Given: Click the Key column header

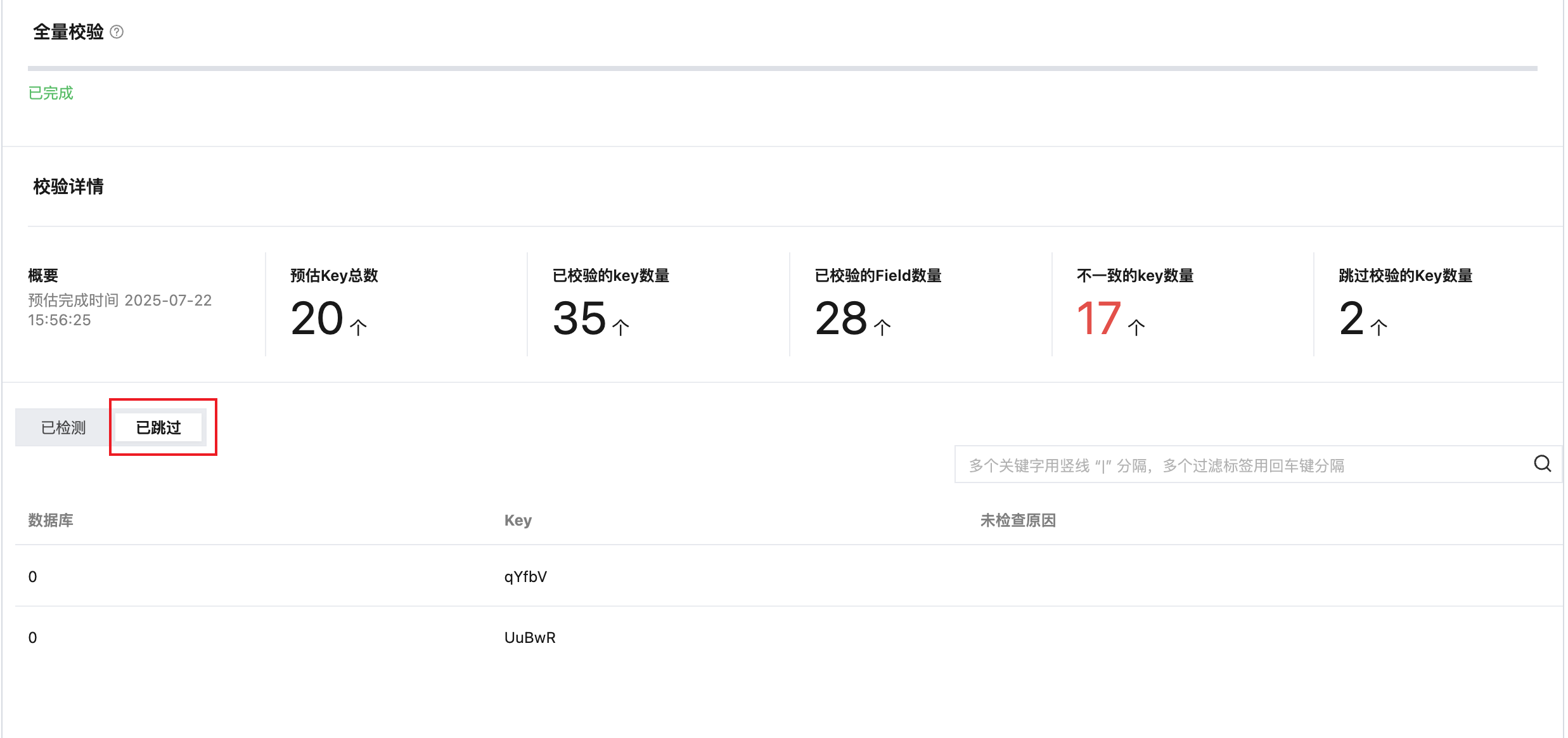Looking at the screenshot, I should 518,521.
